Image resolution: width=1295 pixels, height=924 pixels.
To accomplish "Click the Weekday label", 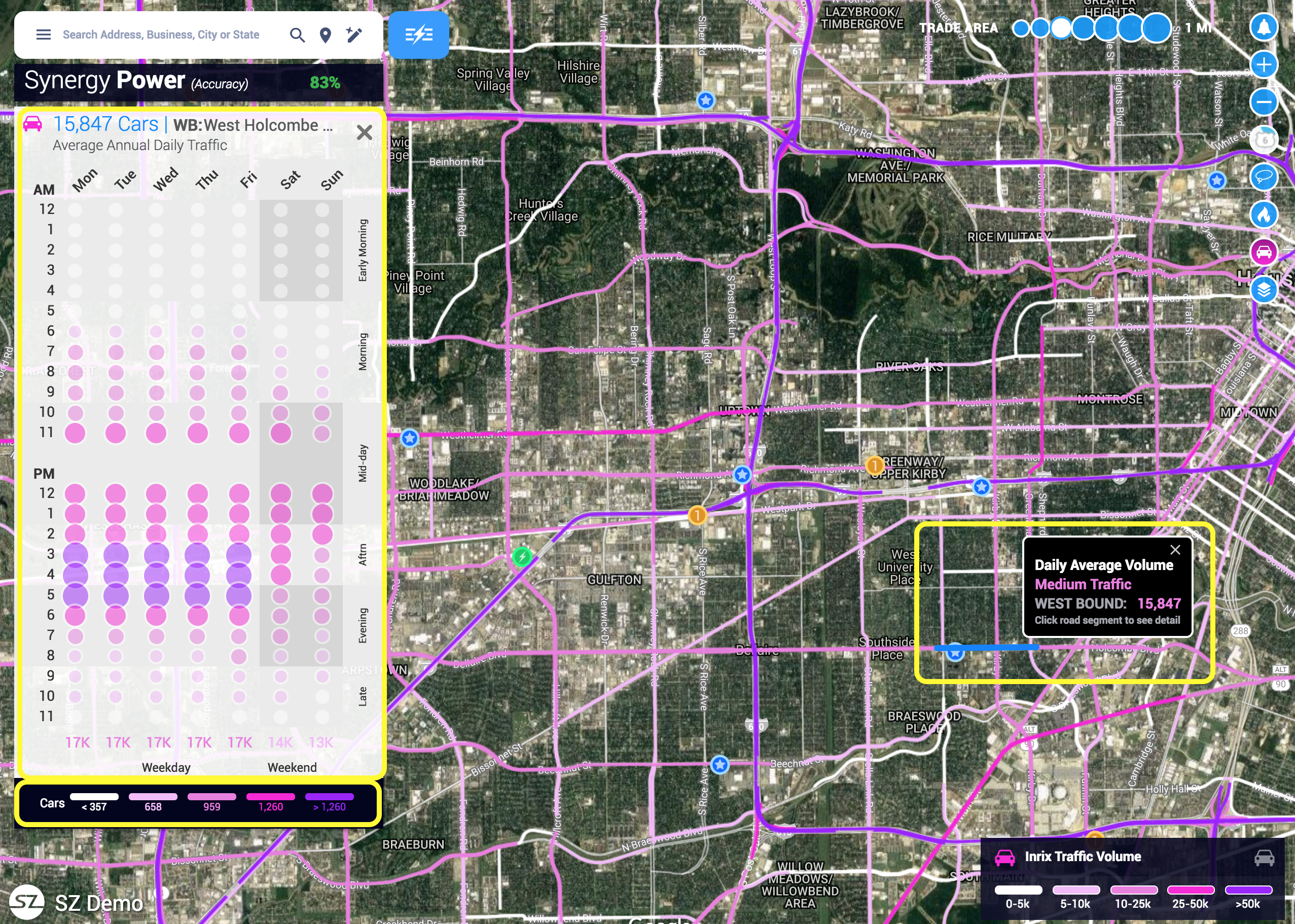I will [x=166, y=767].
